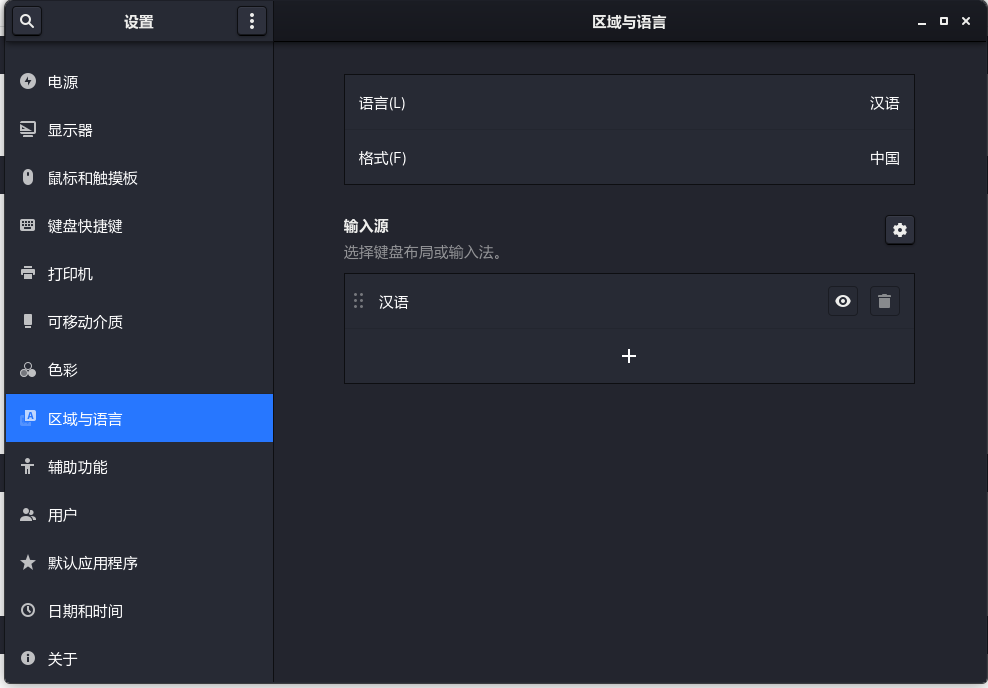Click the removable media icon beside 可移动介质

click(28, 321)
